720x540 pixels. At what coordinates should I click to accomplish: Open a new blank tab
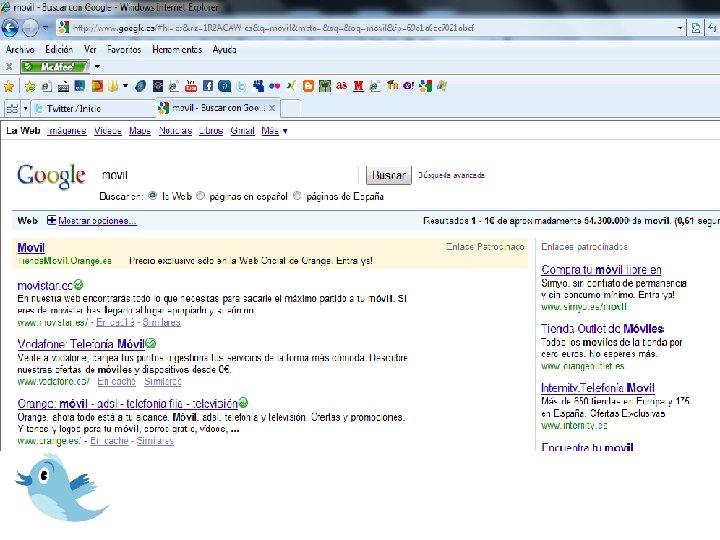click(290, 109)
